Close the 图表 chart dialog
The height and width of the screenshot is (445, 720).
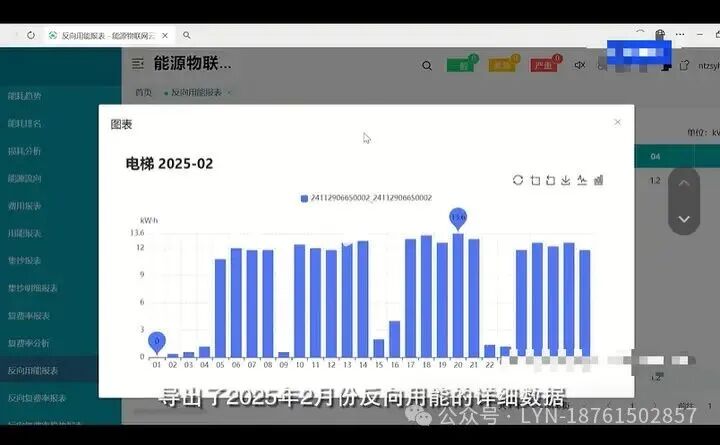[617, 122]
